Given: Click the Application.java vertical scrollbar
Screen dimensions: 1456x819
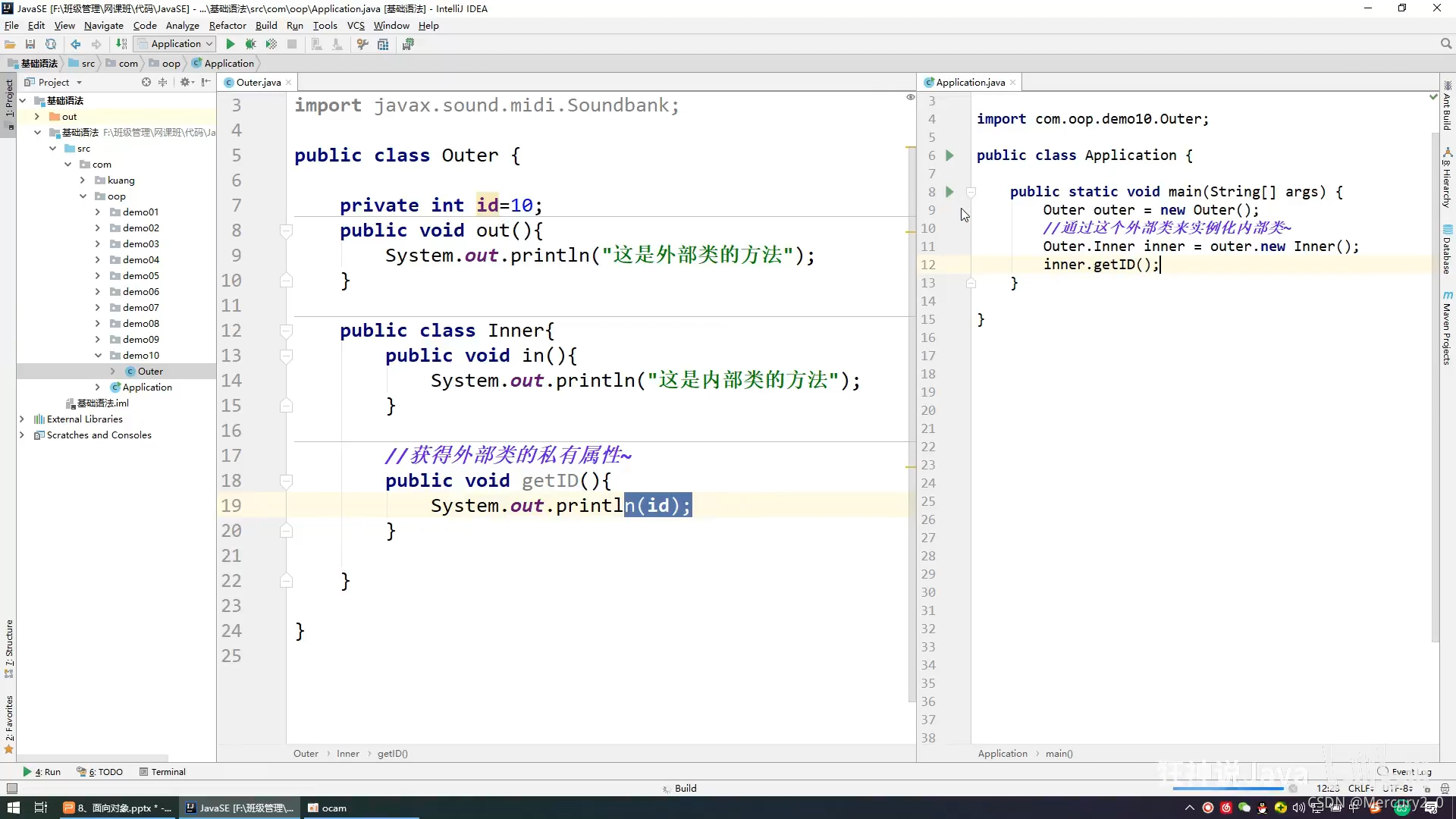Looking at the screenshot, I should click(1434, 387).
